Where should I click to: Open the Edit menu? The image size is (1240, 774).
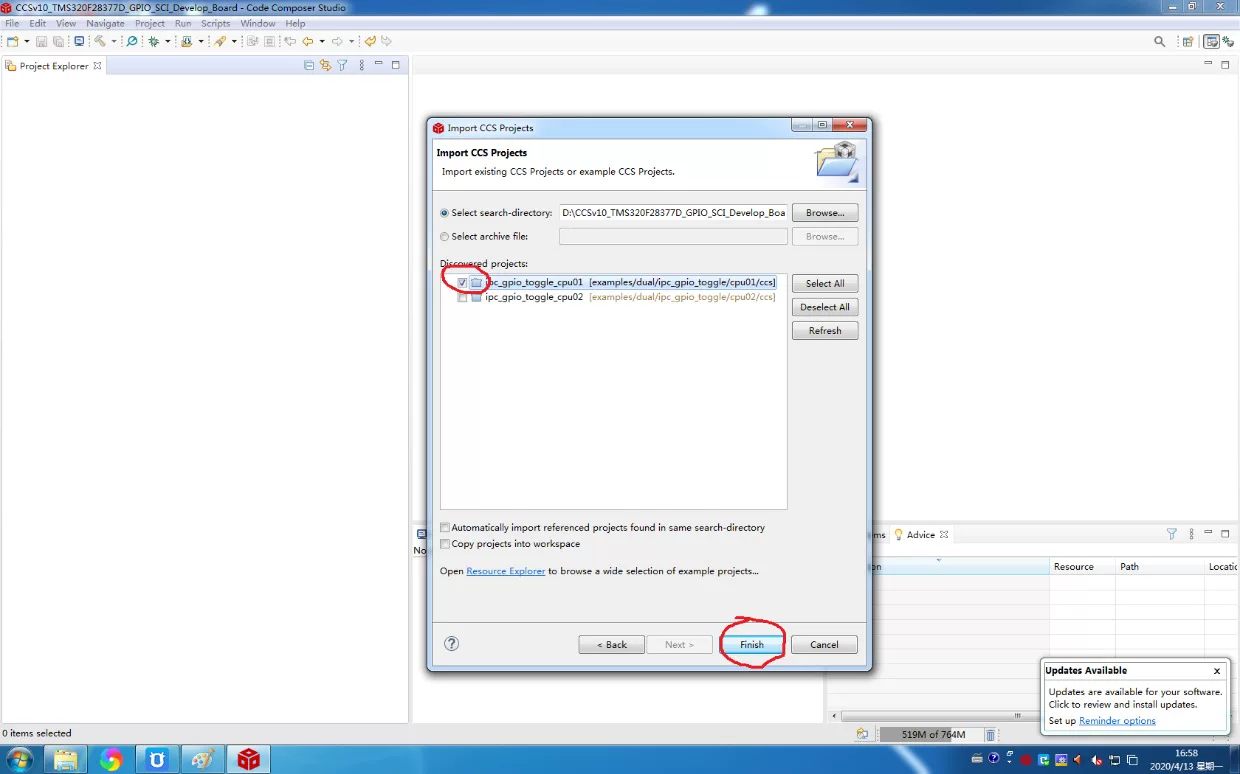coord(37,23)
